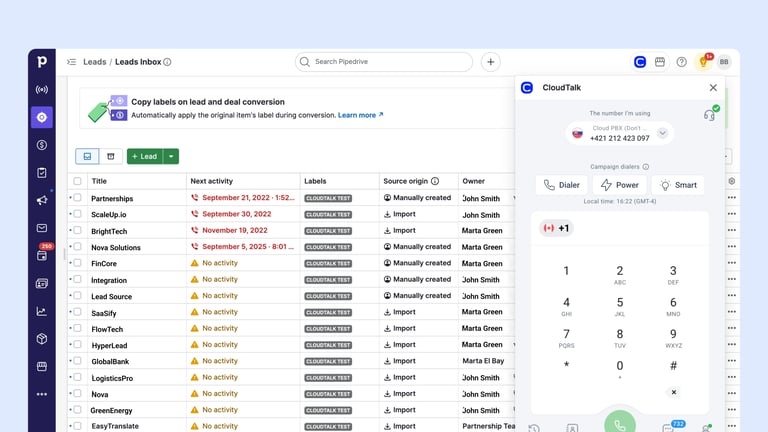Select the Smart dialer tab
The image size is (768, 432).
pos(678,185)
